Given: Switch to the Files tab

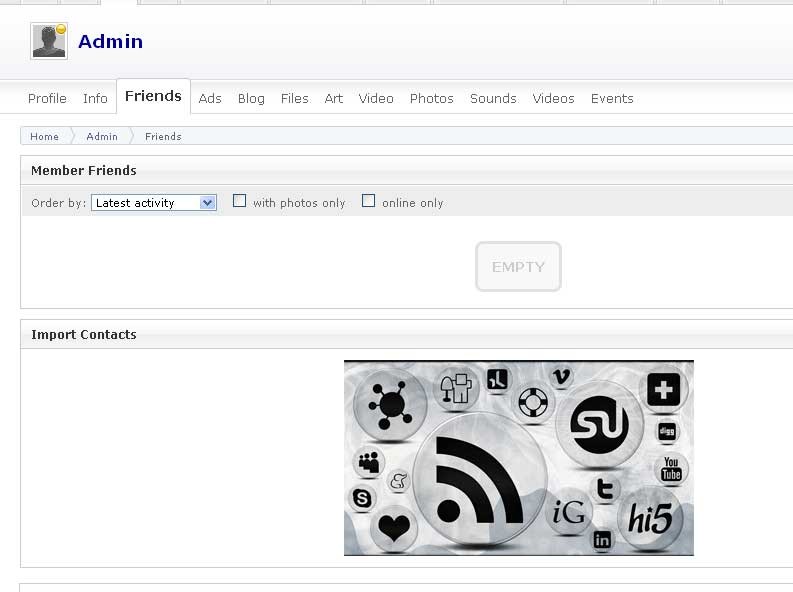Looking at the screenshot, I should (294, 98).
